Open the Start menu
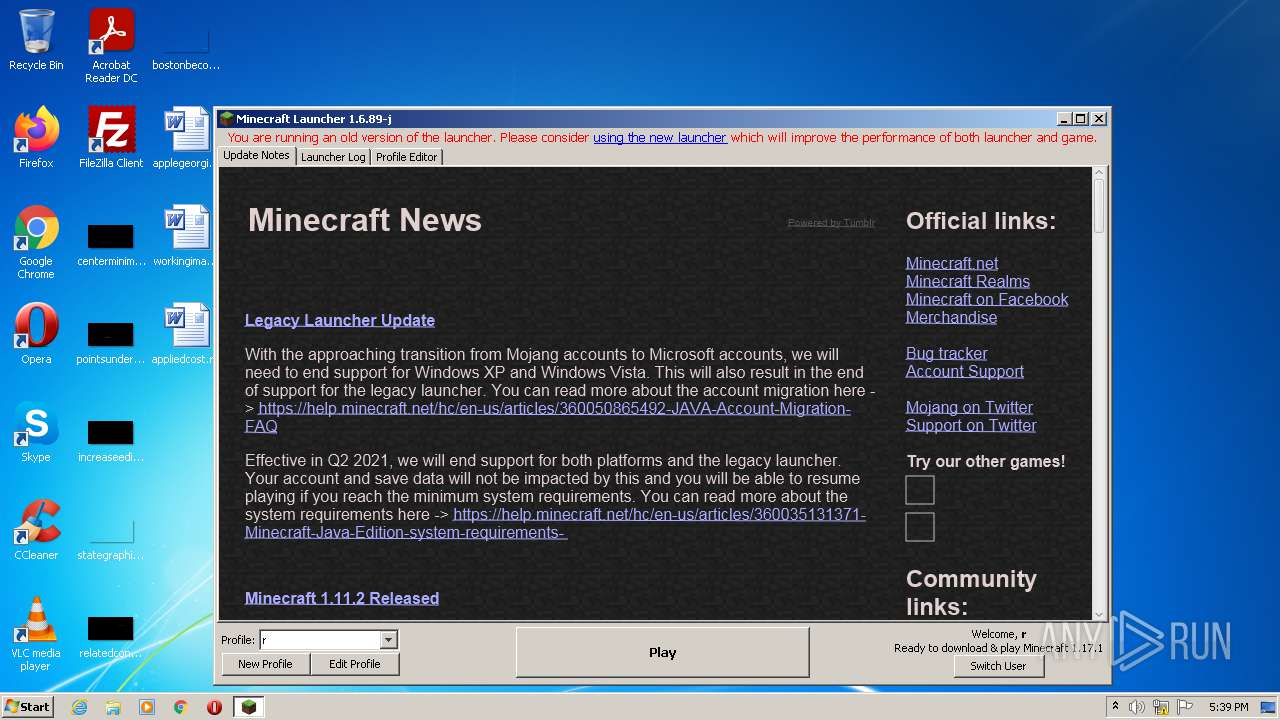 coord(28,707)
